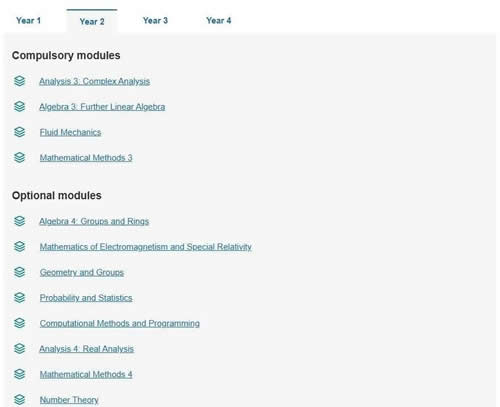Open Fluid Mechanics module link
This screenshot has width=500, height=407.
(70, 132)
